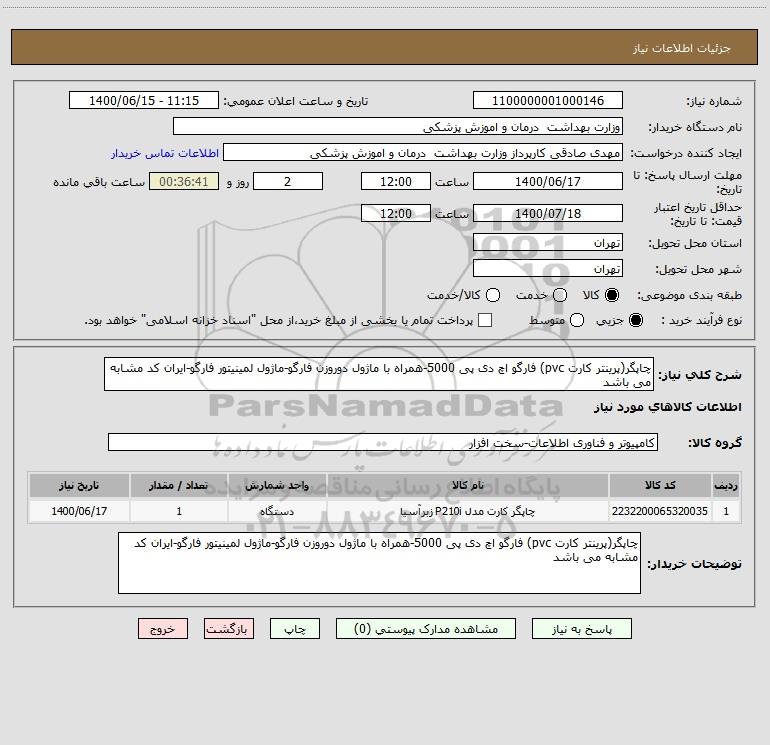The height and width of the screenshot is (745, 770).
Task: Click the نام دستگاه خریدار field
Action: pyautogui.click(x=397, y=127)
